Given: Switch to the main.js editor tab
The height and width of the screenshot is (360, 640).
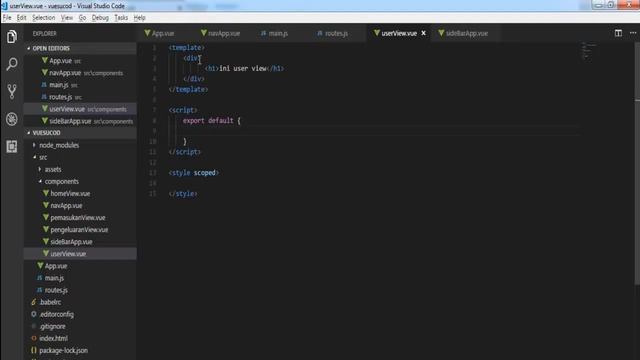Looking at the screenshot, I should [278, 33].
